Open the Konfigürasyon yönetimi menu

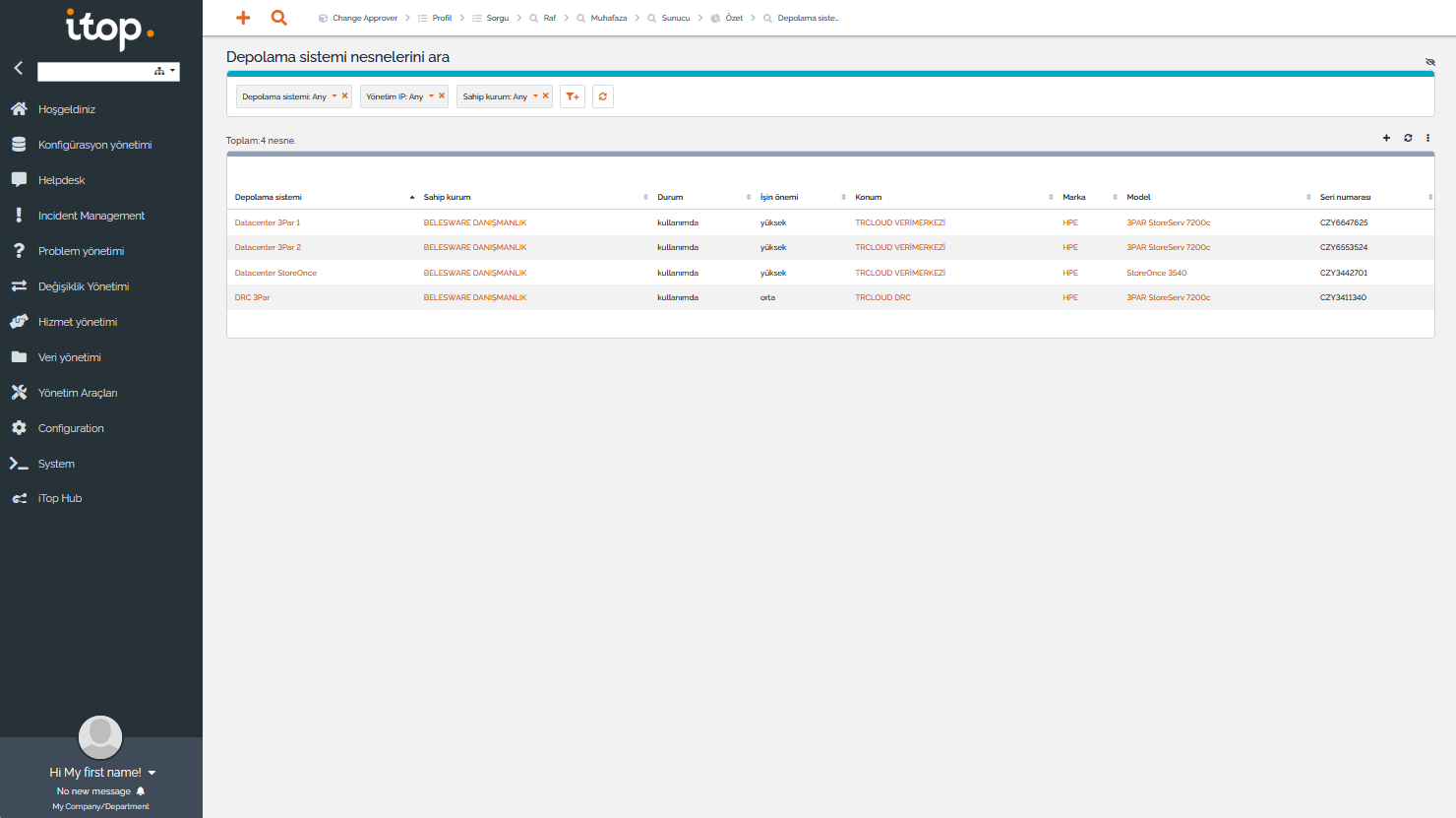point(94,145)
